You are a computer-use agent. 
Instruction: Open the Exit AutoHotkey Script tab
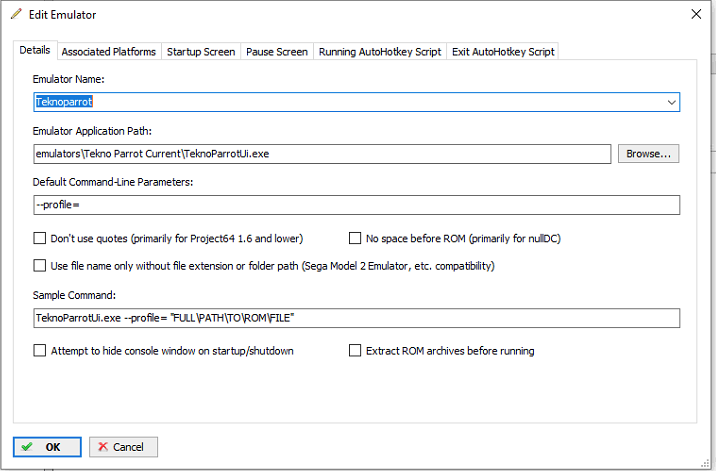503,52
